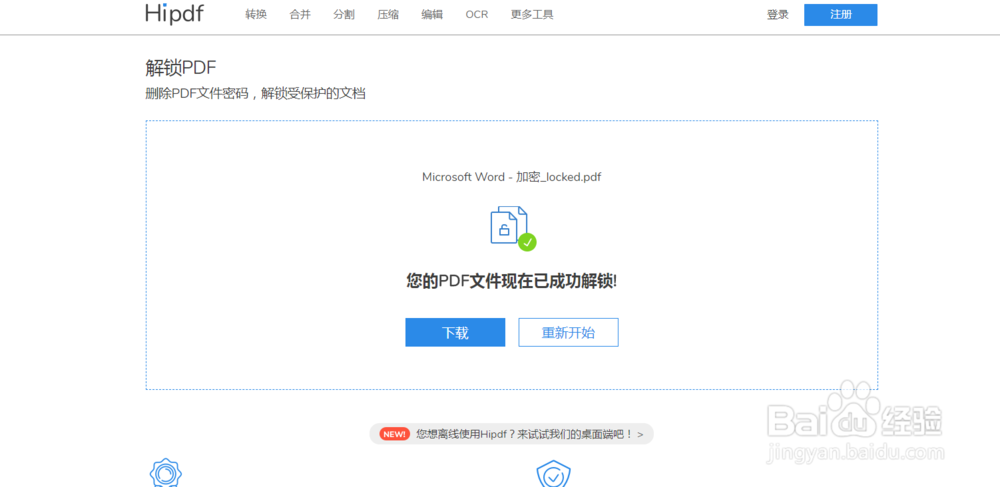Expand the 更多工具 menu

pos(532,14)
